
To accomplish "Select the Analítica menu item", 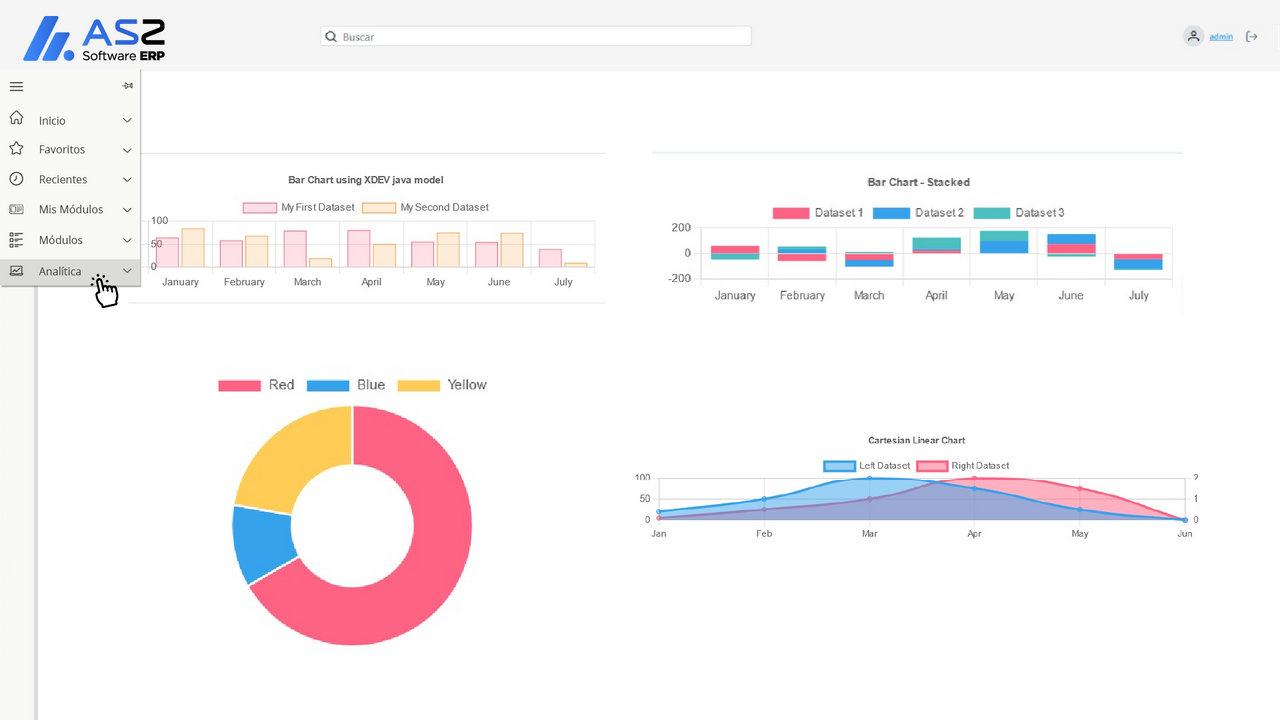I will click(60, 271).
